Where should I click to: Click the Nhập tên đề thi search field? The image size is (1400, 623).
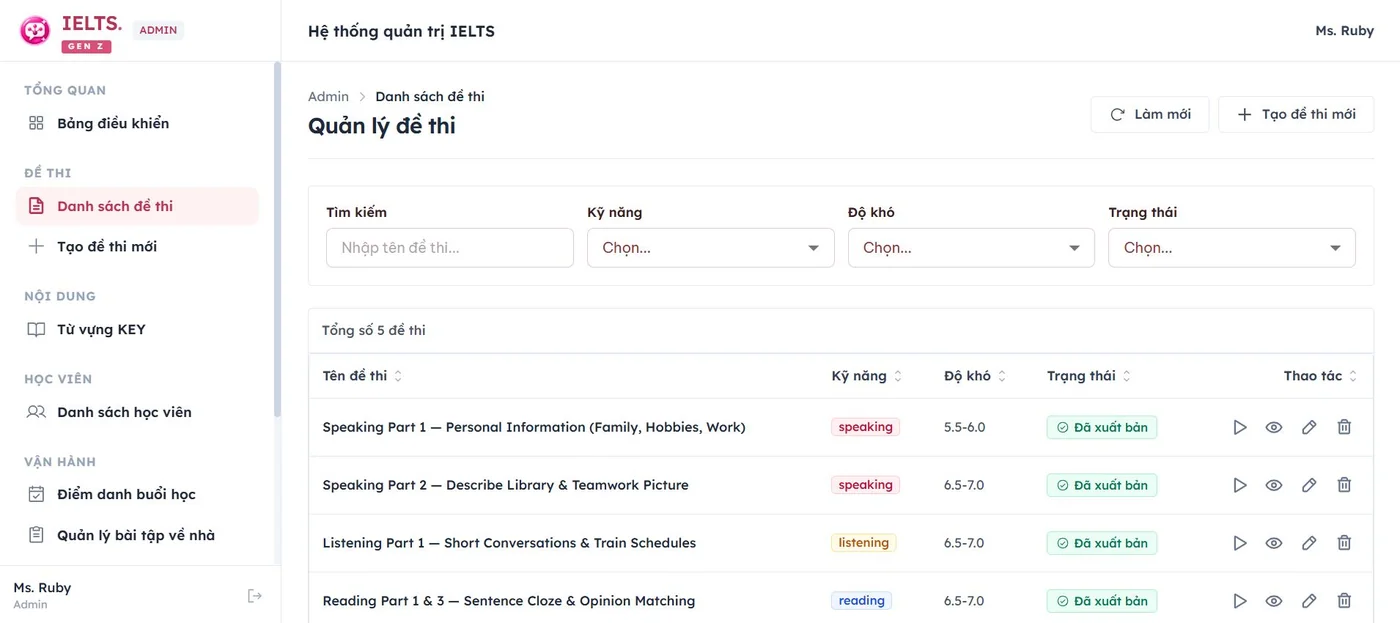pos(450,248)
